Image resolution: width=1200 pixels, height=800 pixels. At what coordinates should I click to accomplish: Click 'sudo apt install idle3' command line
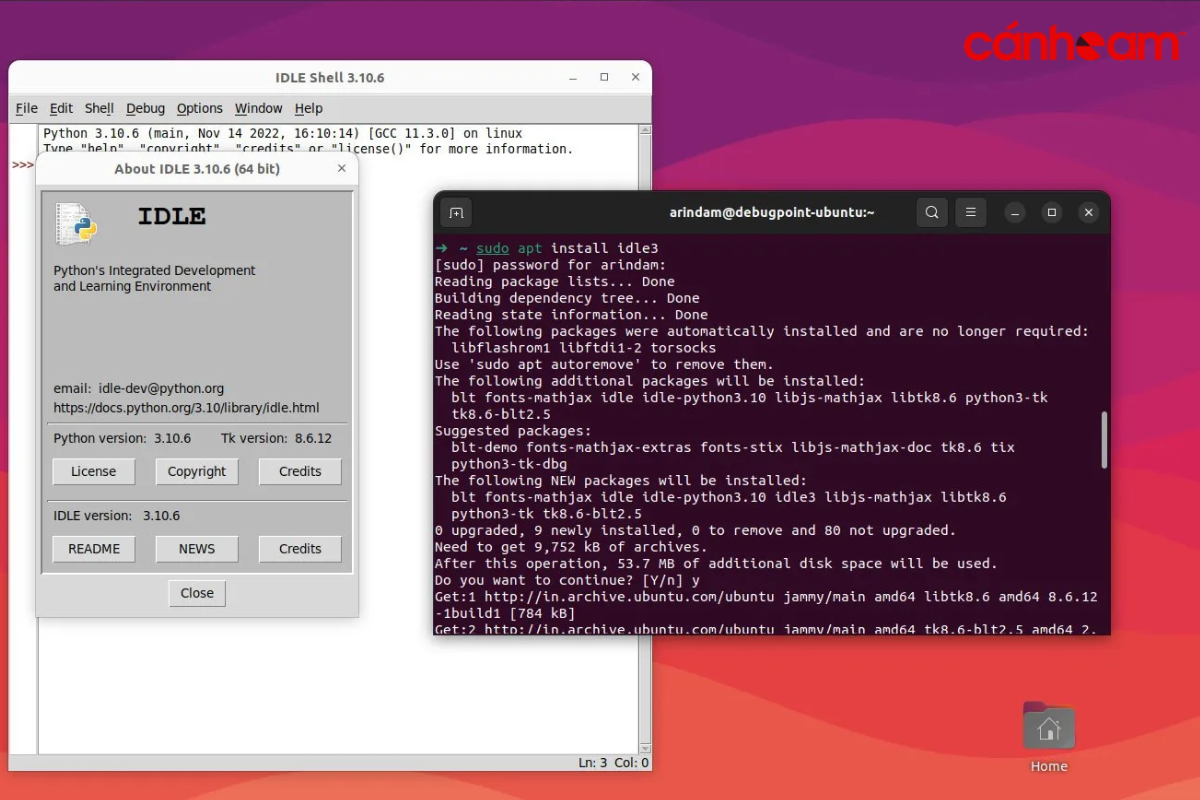567,248
